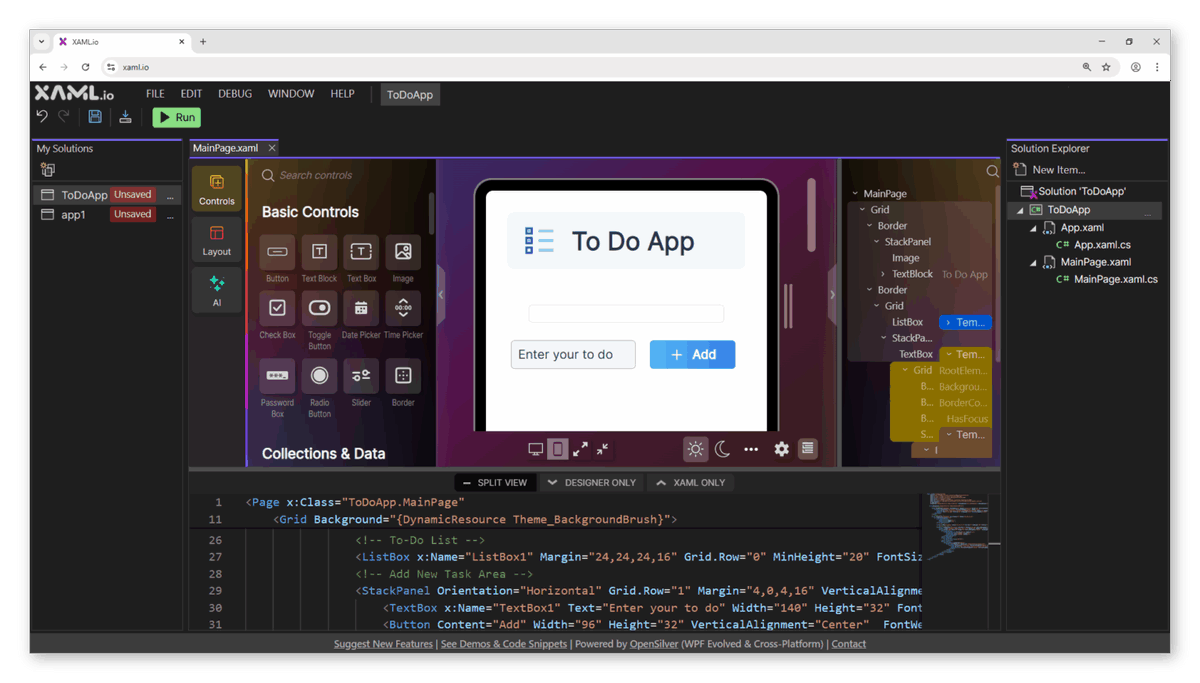Click the shrink-arrows collapse icon
The height and width of the screenshot is (683, 1200).
602,449
